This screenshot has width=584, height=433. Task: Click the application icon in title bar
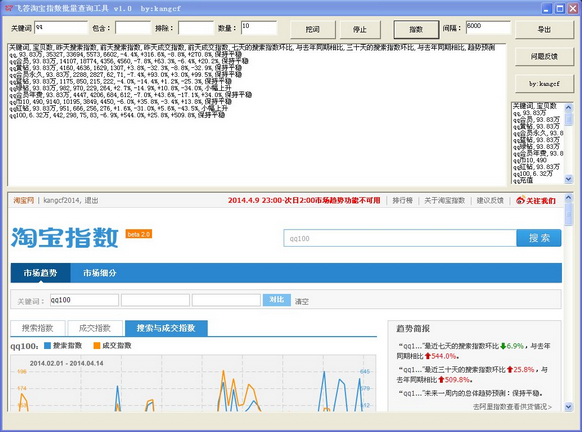pyautogui.click(x=9, y=8)
